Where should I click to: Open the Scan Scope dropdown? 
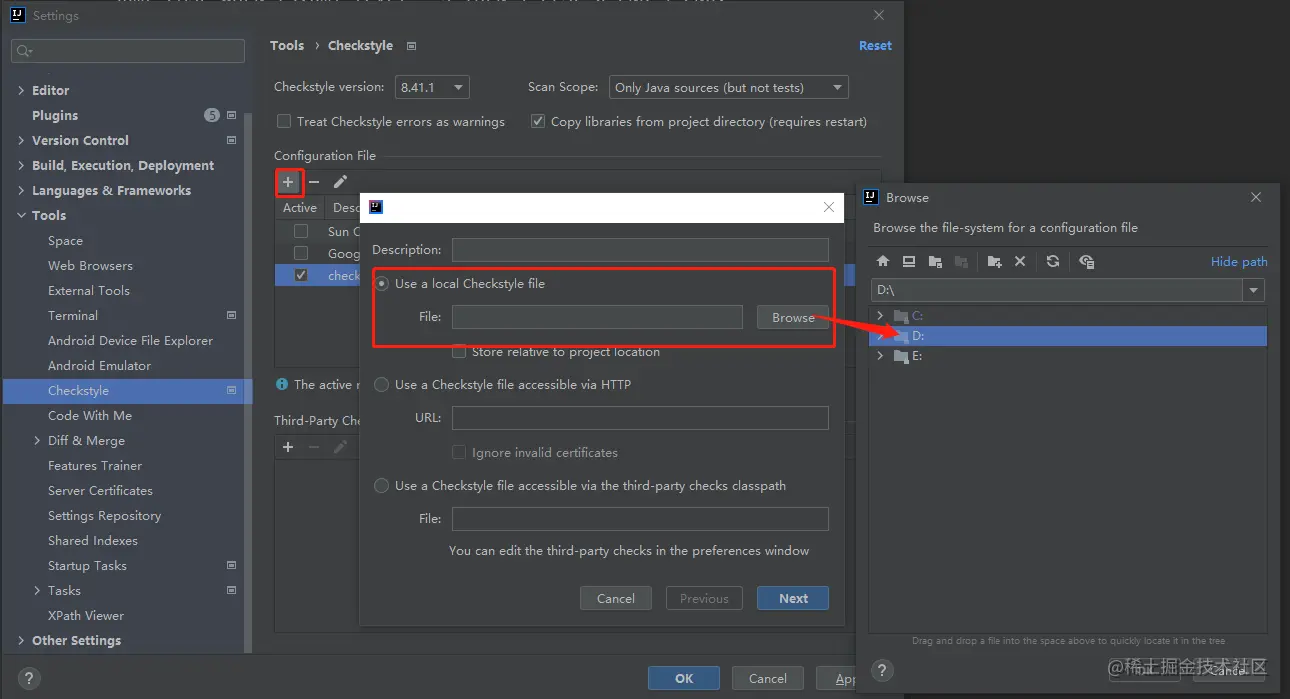point(728,88)
